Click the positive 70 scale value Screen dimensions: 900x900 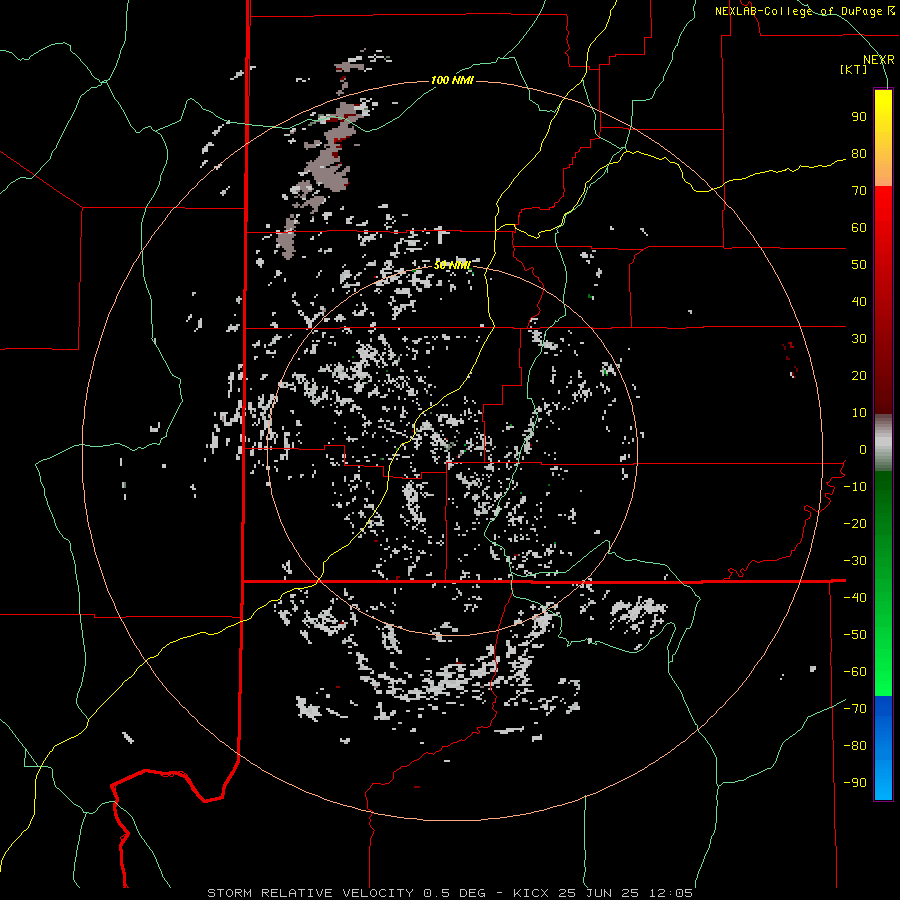[859, 191]
